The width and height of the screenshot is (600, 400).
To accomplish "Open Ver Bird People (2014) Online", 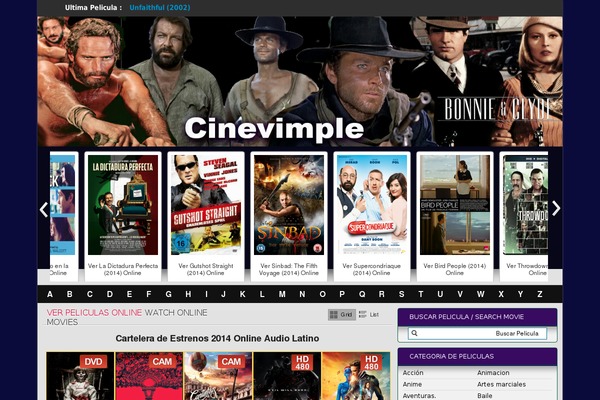I will pyautogui.click(x=455, y=269).
